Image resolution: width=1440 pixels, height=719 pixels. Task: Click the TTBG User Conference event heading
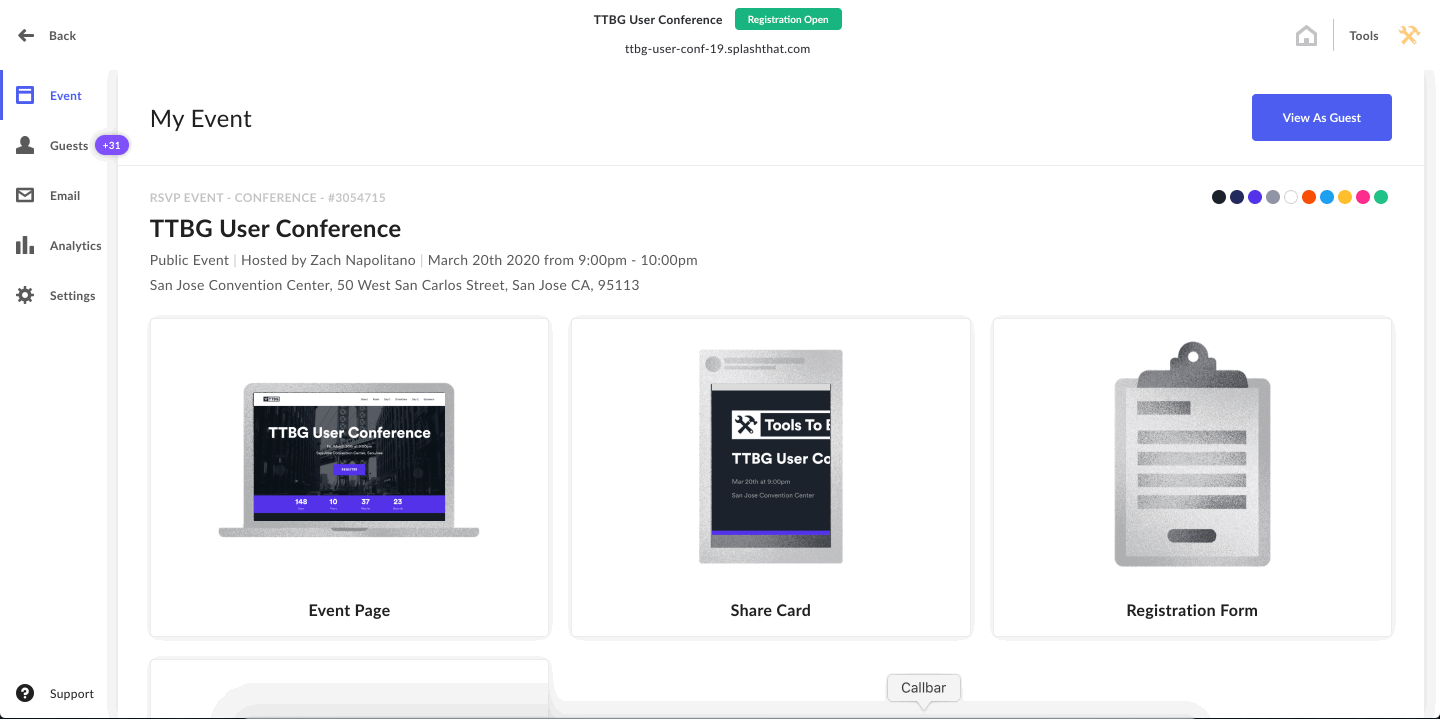275,229
